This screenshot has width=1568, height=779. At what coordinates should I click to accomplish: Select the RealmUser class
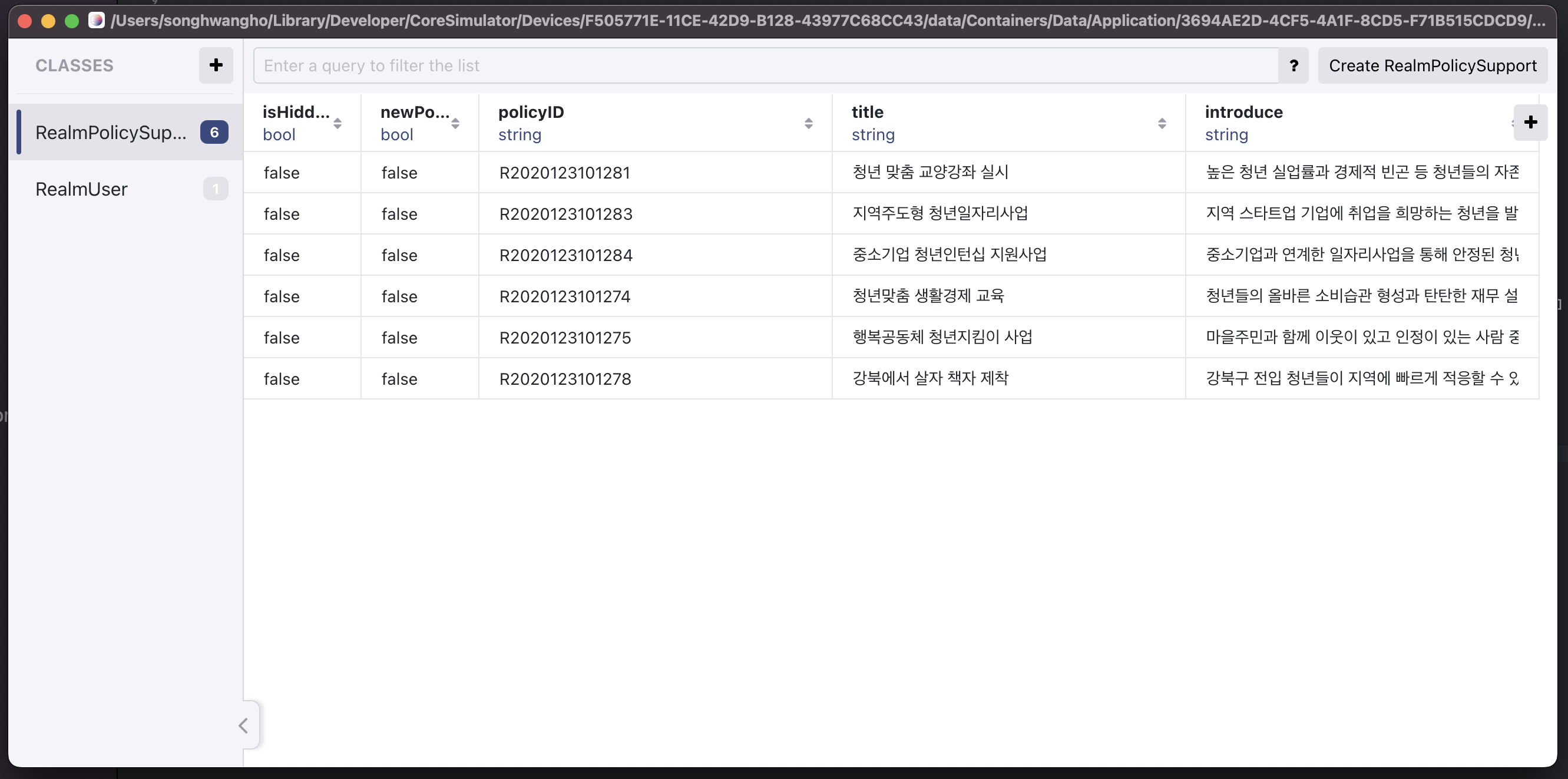[81, 189]
